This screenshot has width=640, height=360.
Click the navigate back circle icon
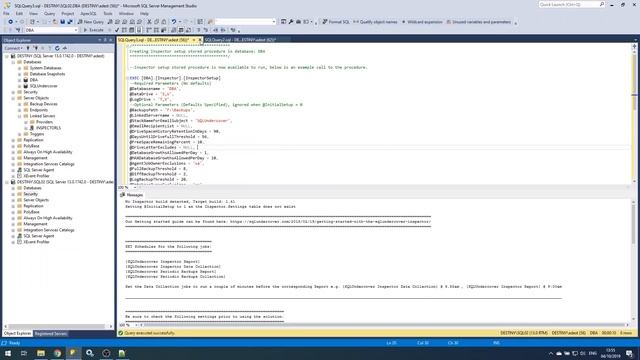[x=11, y=22]
